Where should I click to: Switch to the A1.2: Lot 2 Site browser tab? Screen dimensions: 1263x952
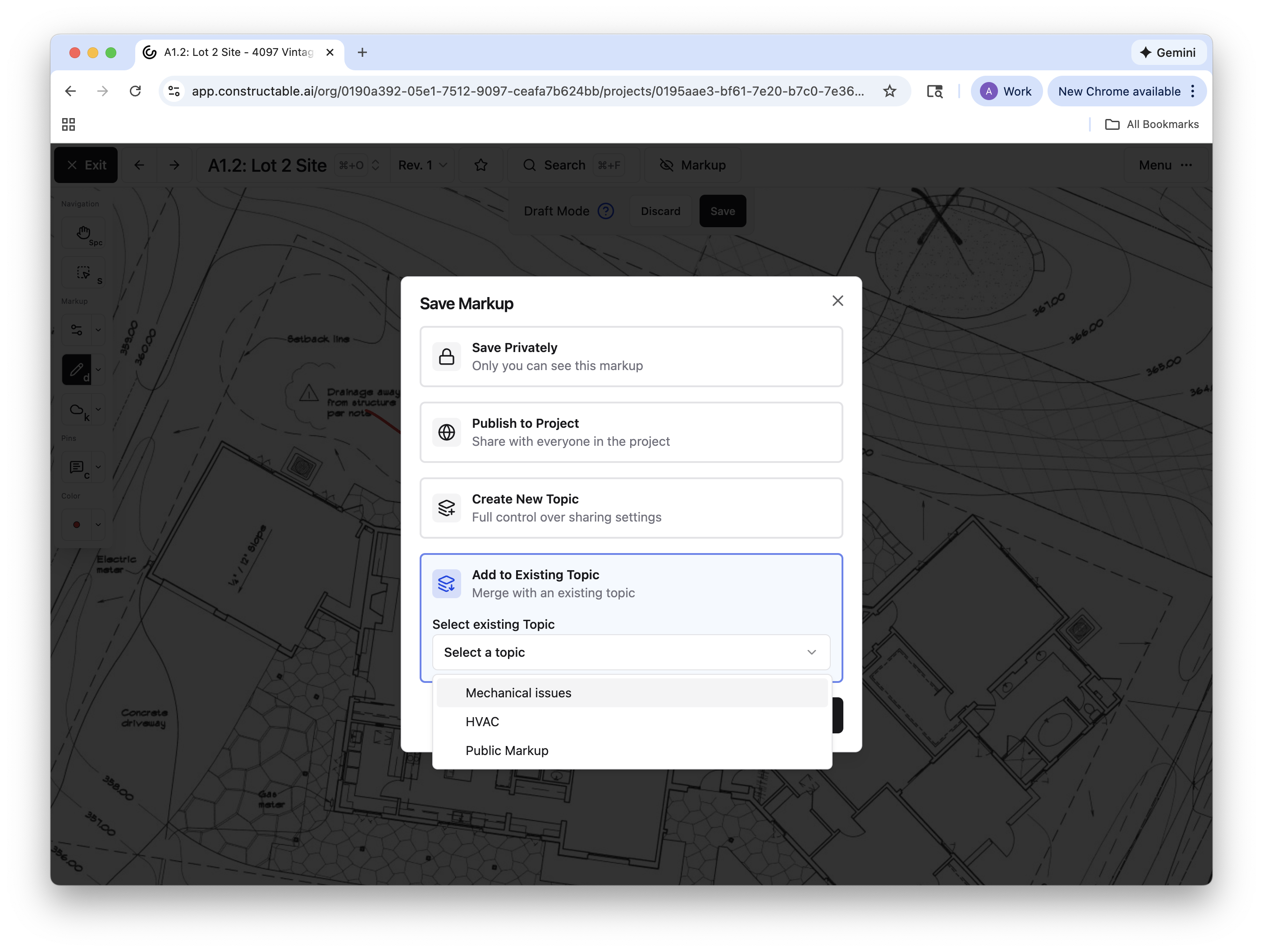[x=239, y=53]
